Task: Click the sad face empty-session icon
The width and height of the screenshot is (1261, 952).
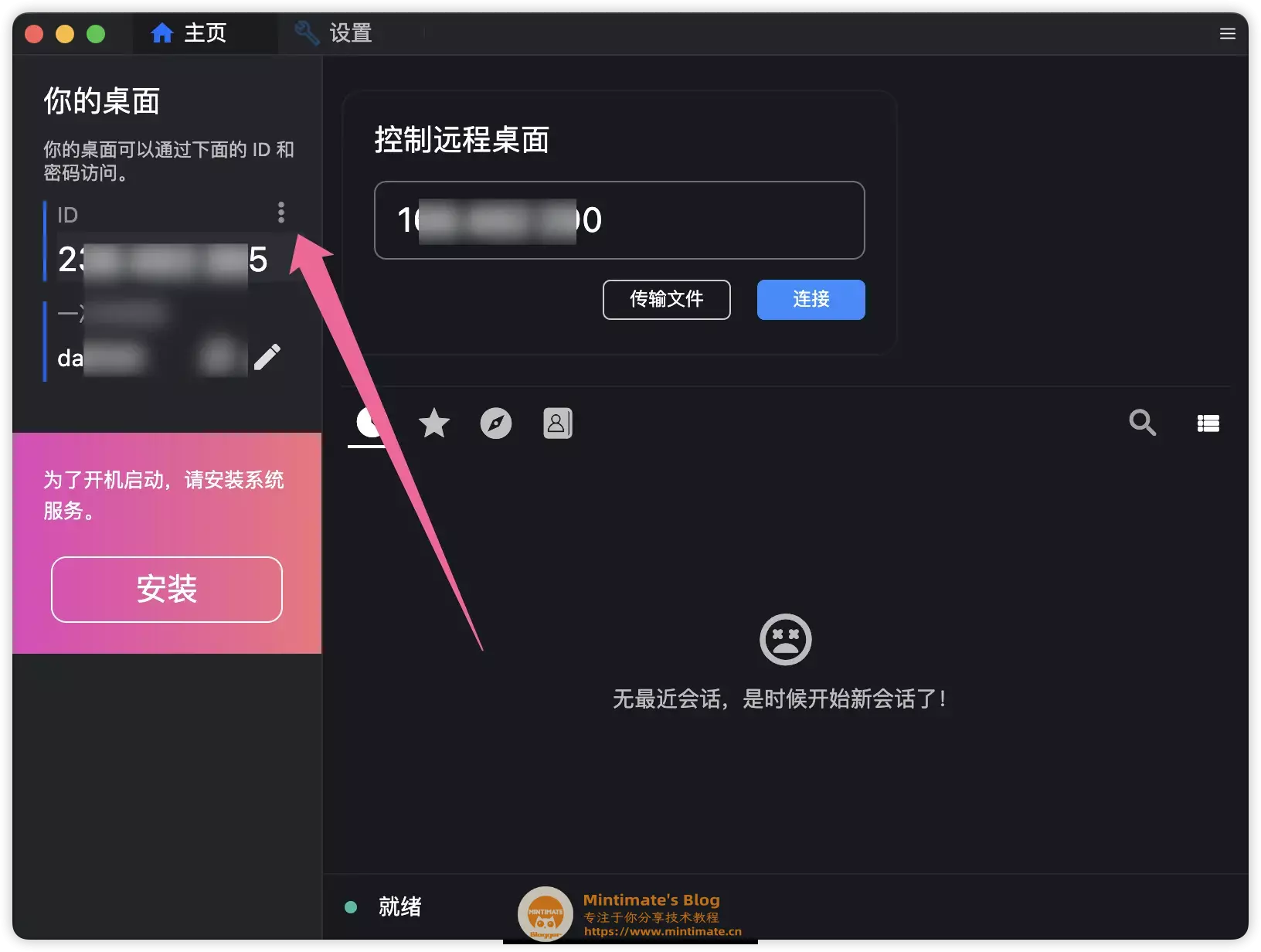Action: (x=786, y=640)
